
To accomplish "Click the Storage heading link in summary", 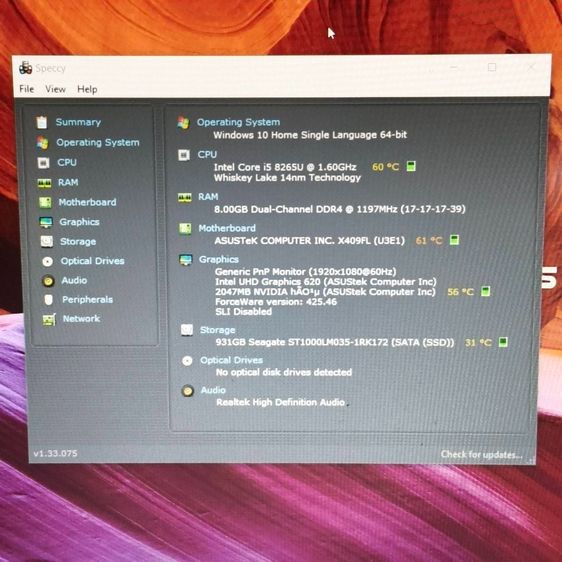I will tap(218, 330).
